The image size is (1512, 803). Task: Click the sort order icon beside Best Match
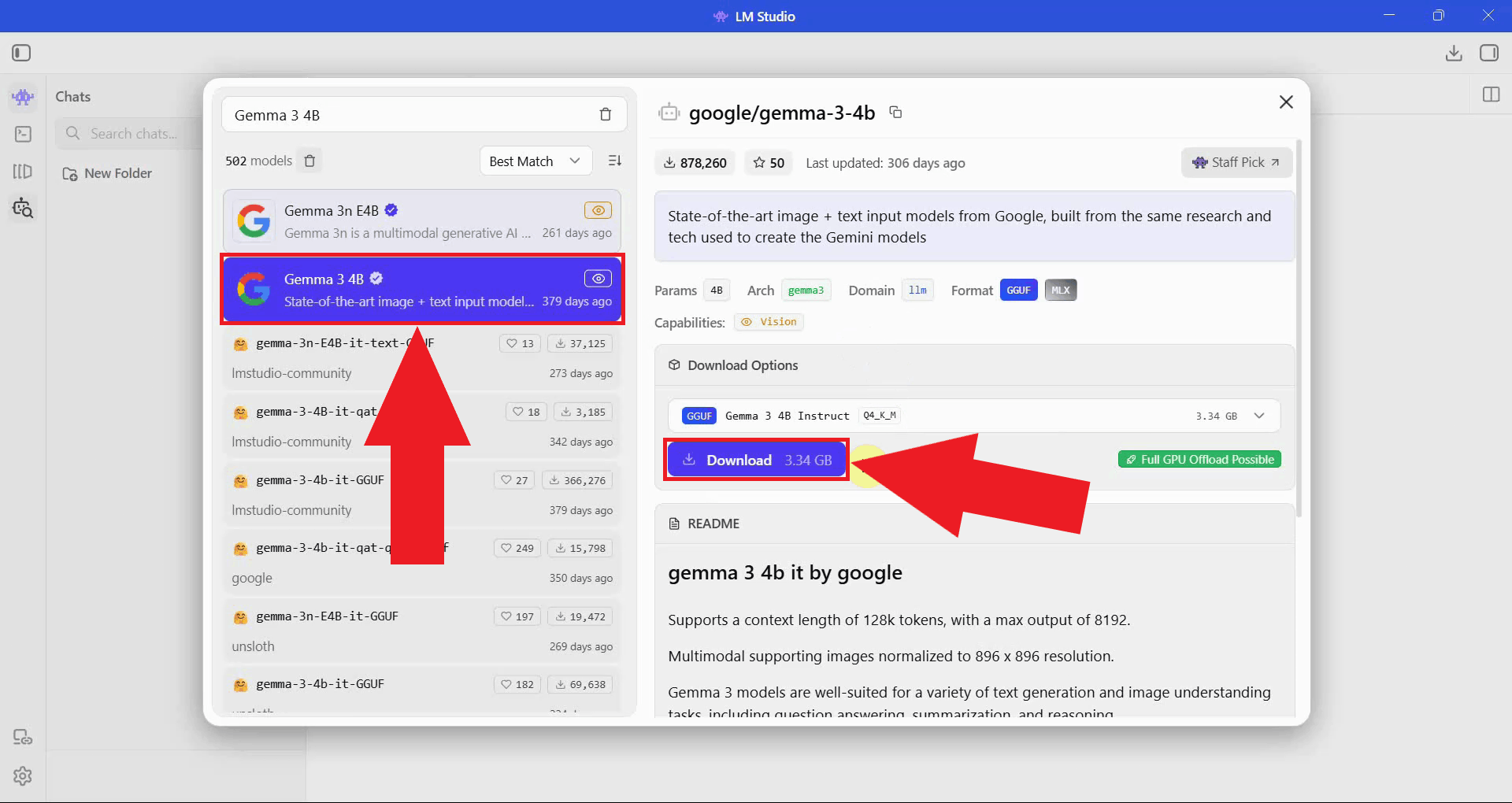tap(615, 161)
